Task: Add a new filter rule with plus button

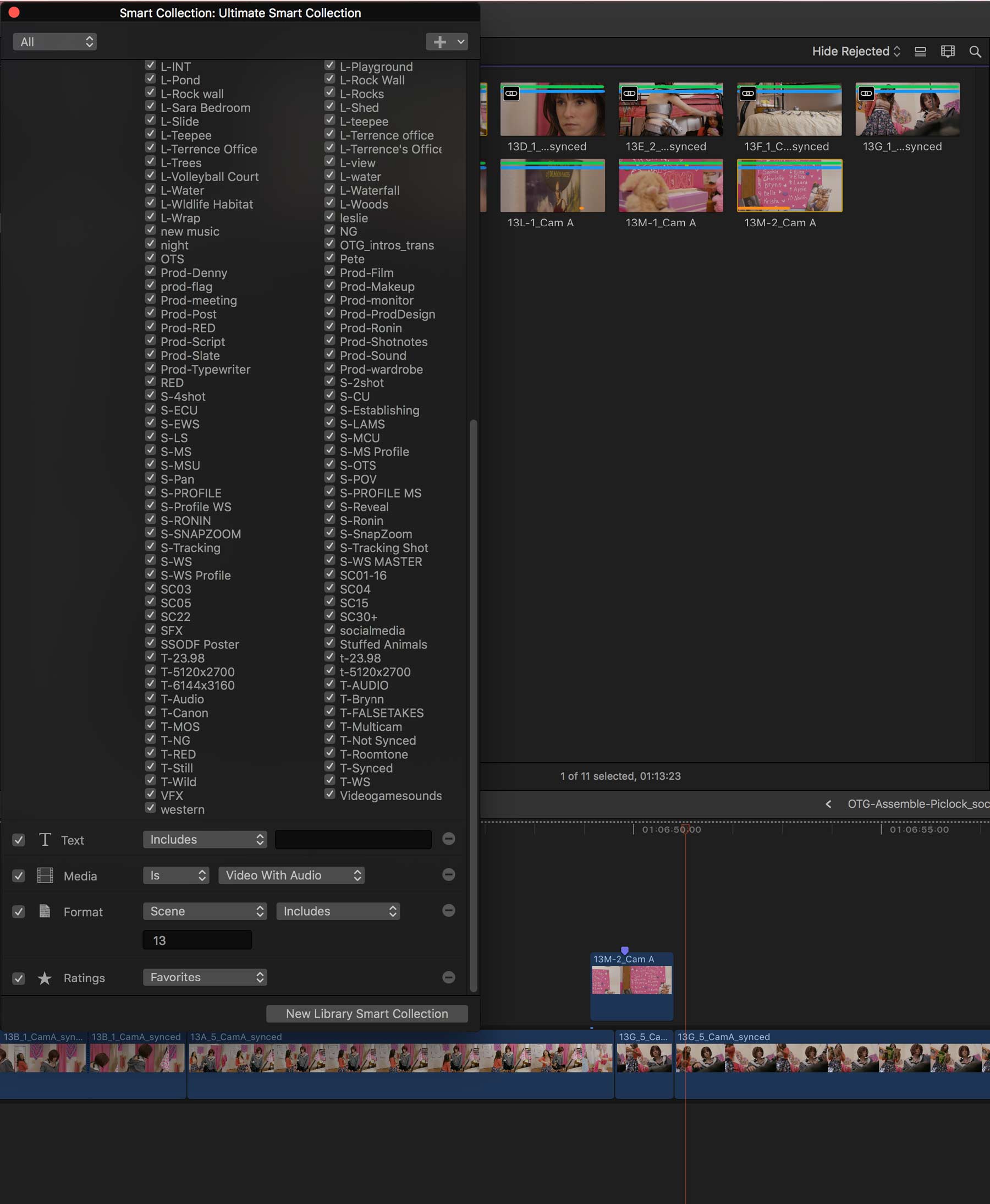Action: point(447,42)
